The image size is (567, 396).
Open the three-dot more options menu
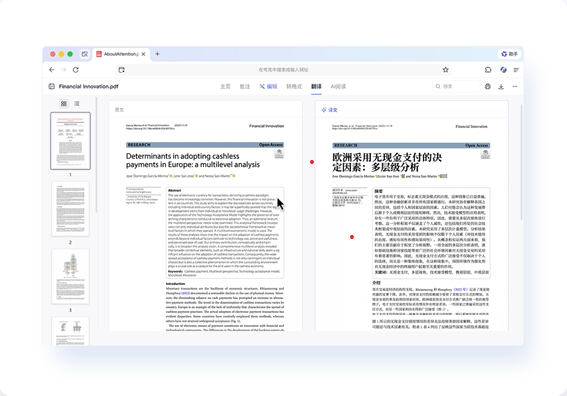[x=515, y=86]
